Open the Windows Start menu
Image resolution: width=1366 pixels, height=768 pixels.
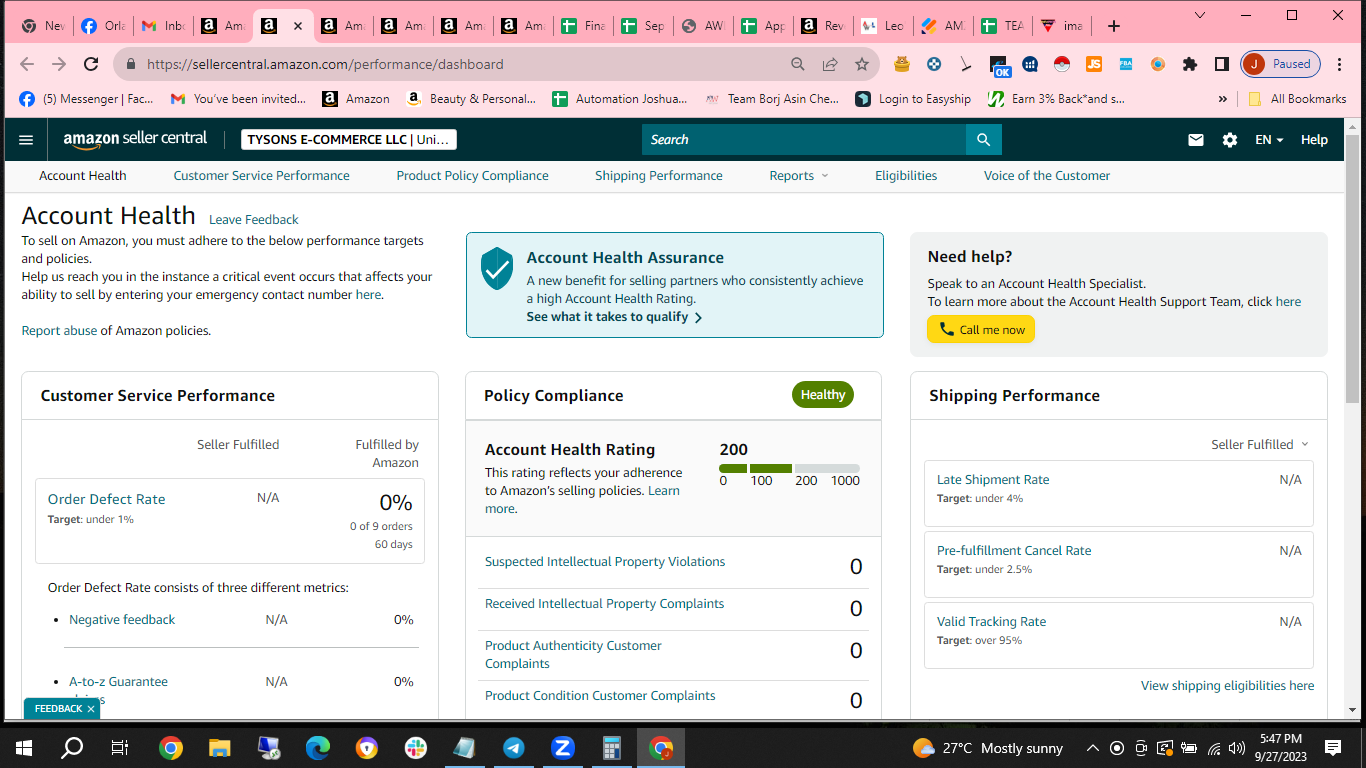click(24, 748)
